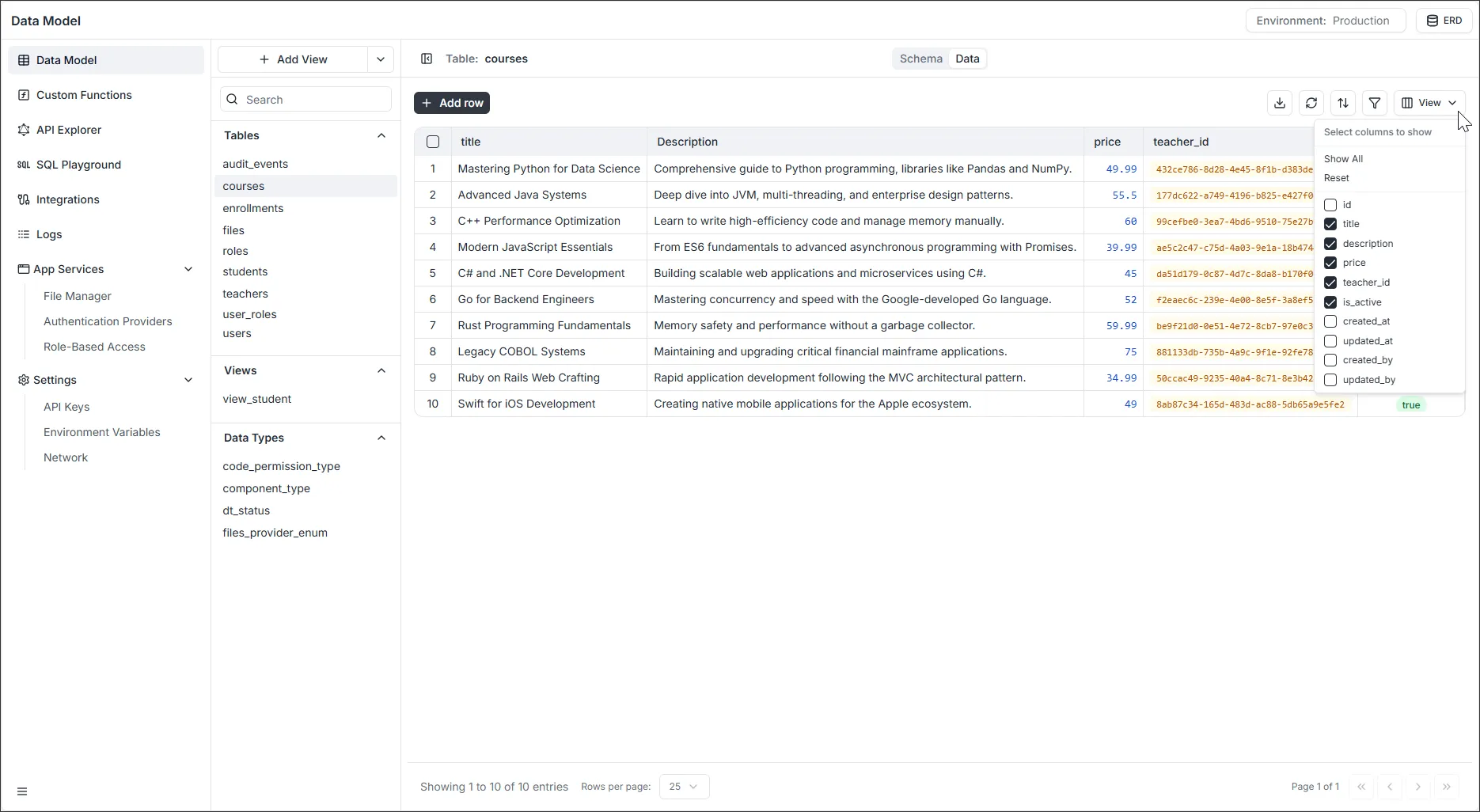Collapse the left navigation hamburger menu
This screenshot has width=1480, height=812.
point(22,791)
